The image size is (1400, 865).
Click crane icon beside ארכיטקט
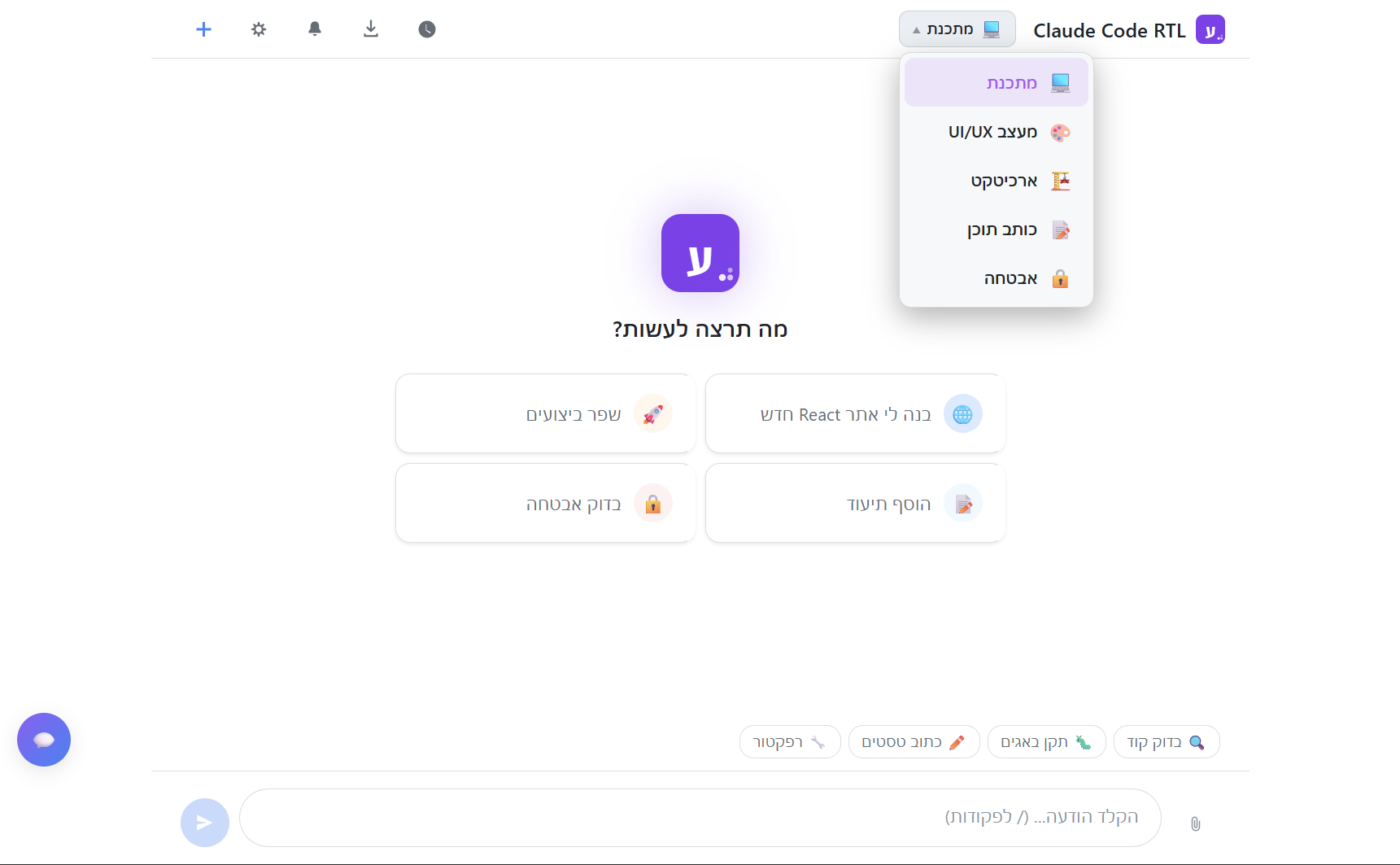coord(1060,181)
